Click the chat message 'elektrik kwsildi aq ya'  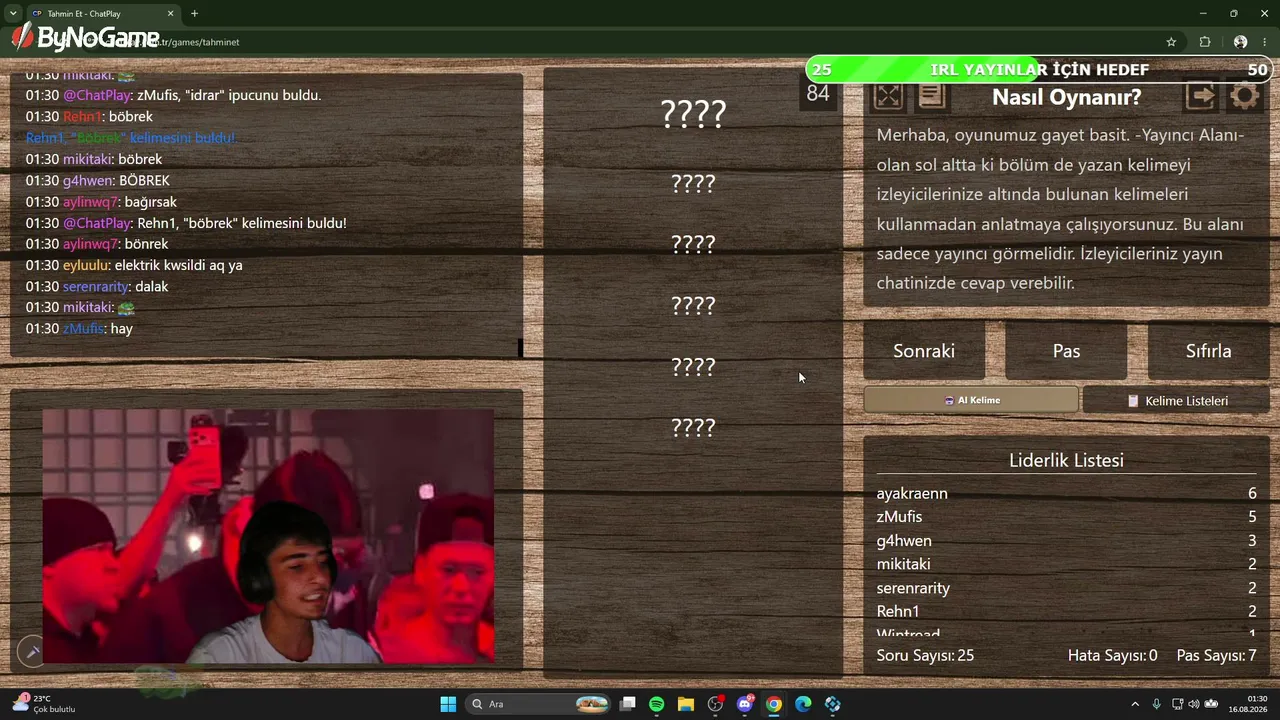[134, 265]
